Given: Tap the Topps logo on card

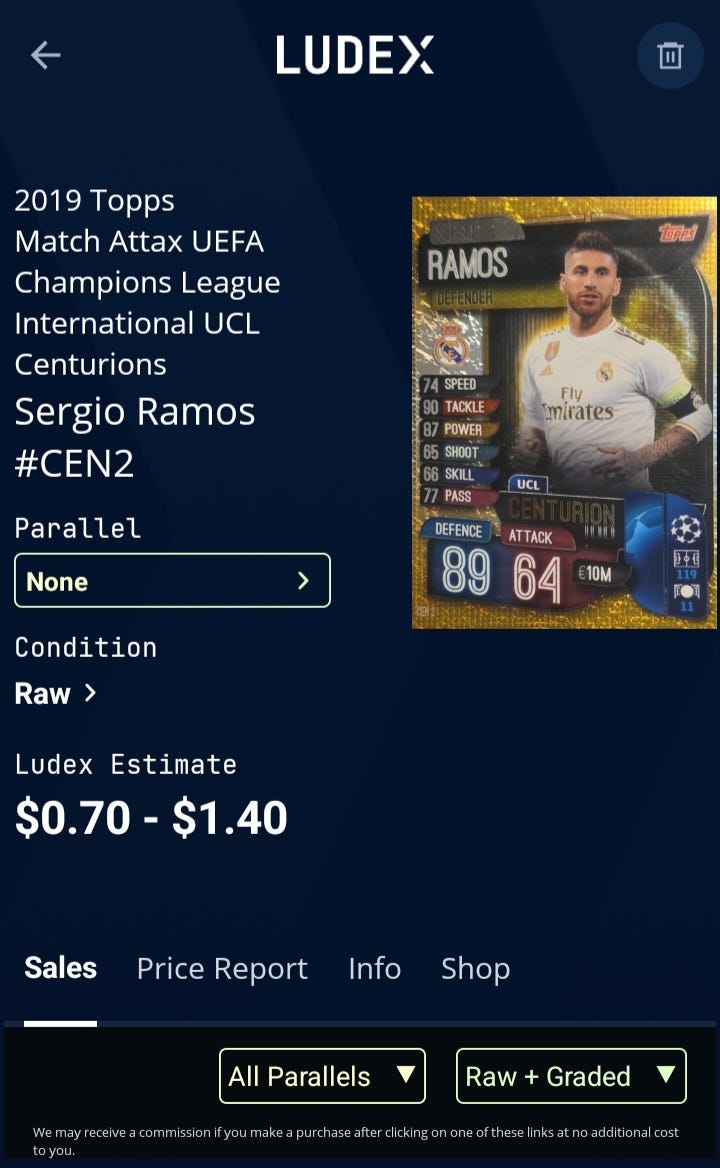Looking at the screenshot, I should (x=678, y=232).
